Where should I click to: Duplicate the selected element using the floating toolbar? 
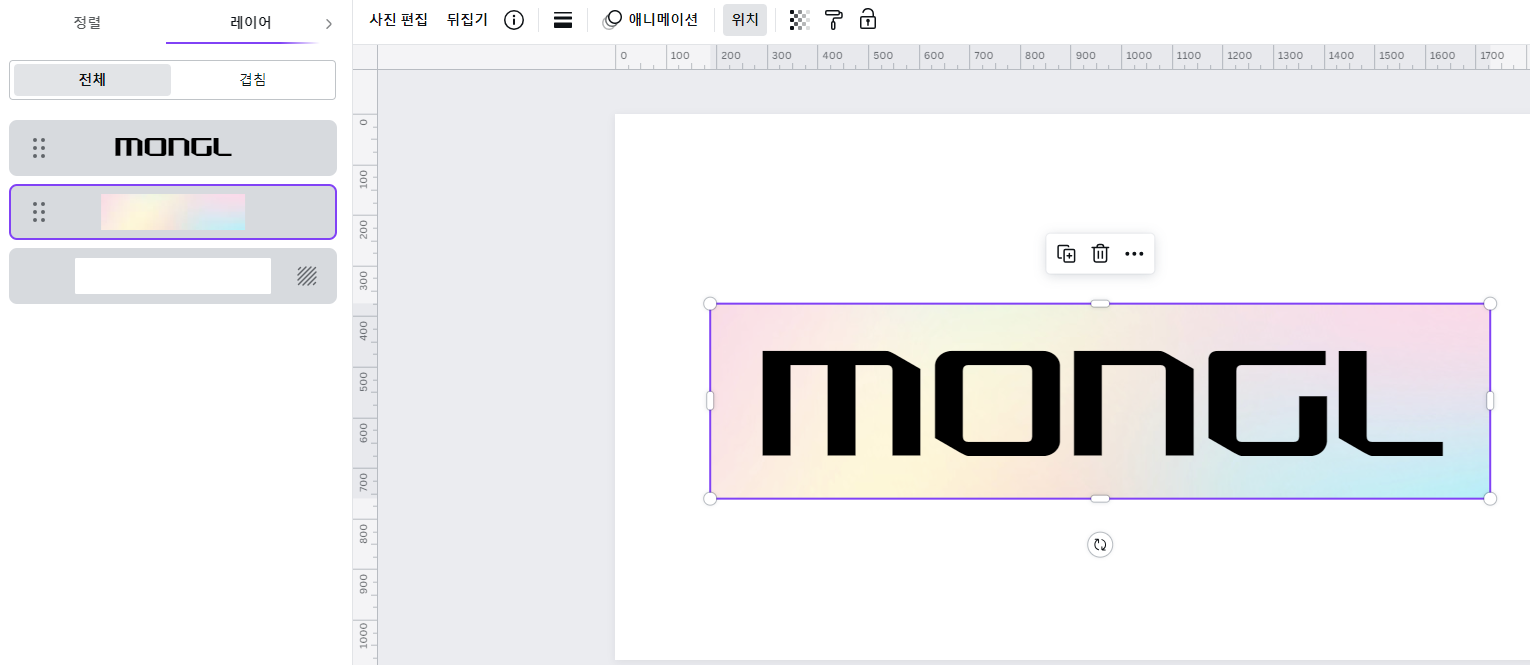pos(1066,254)
